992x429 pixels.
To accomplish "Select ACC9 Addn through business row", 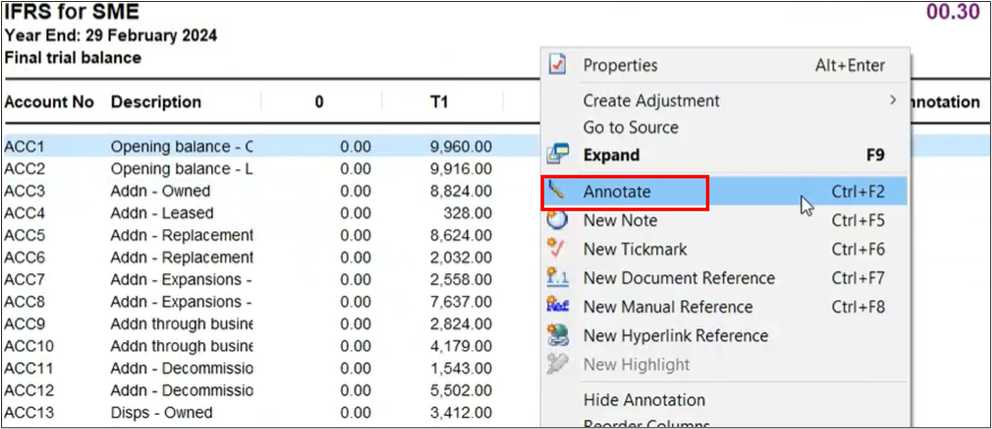I will tap(181, 324).
